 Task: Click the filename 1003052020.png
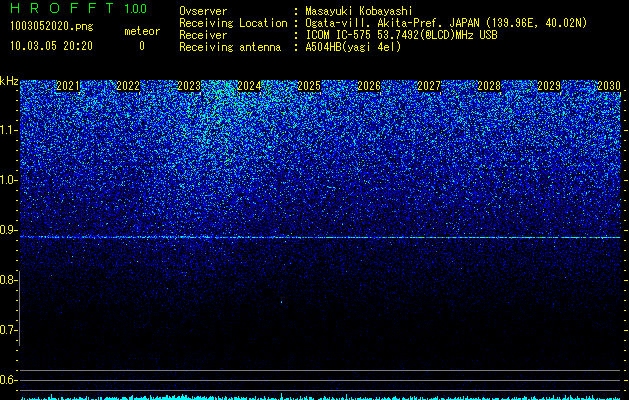point(52,27)
